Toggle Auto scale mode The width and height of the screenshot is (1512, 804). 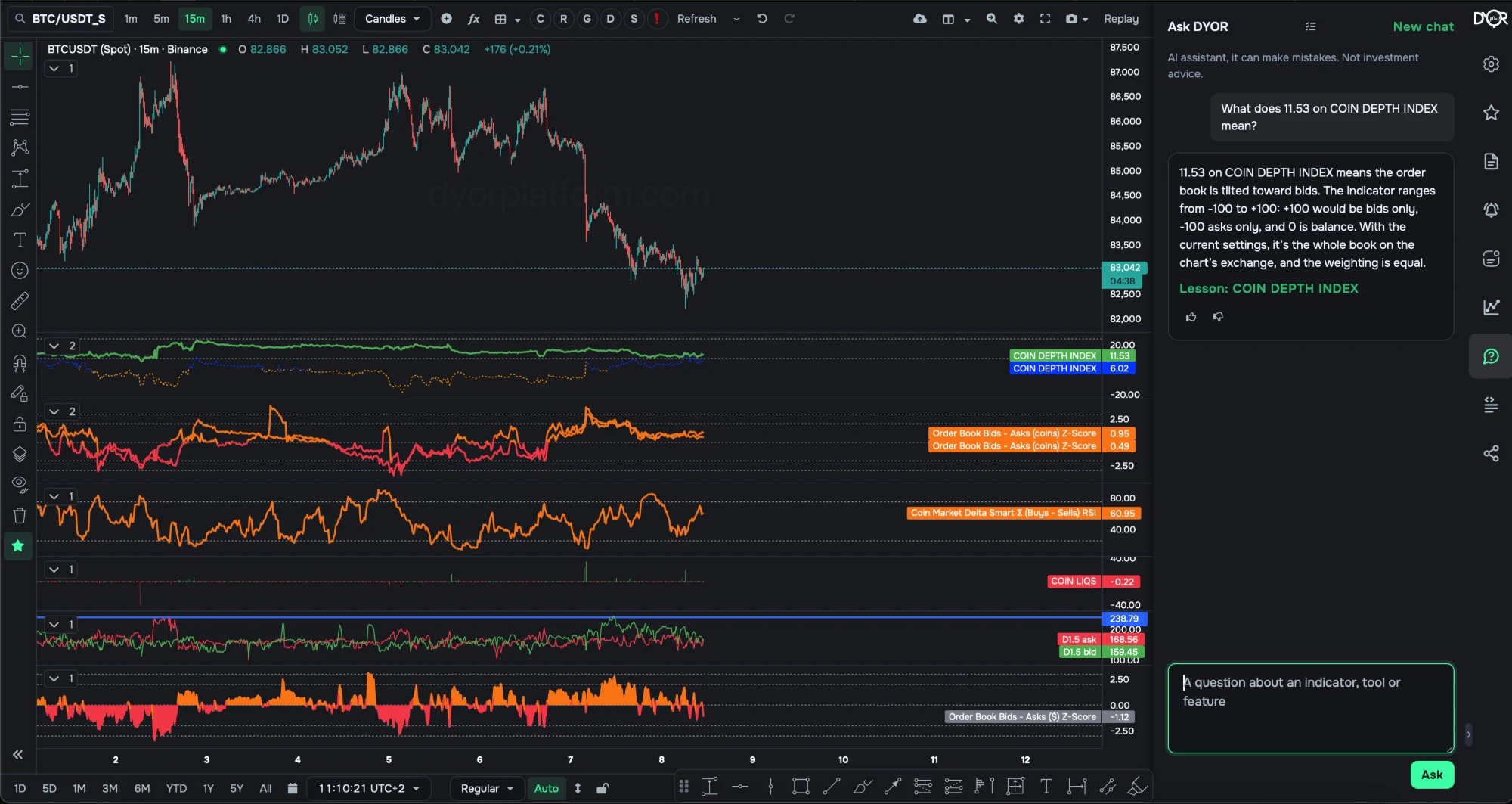546,788
